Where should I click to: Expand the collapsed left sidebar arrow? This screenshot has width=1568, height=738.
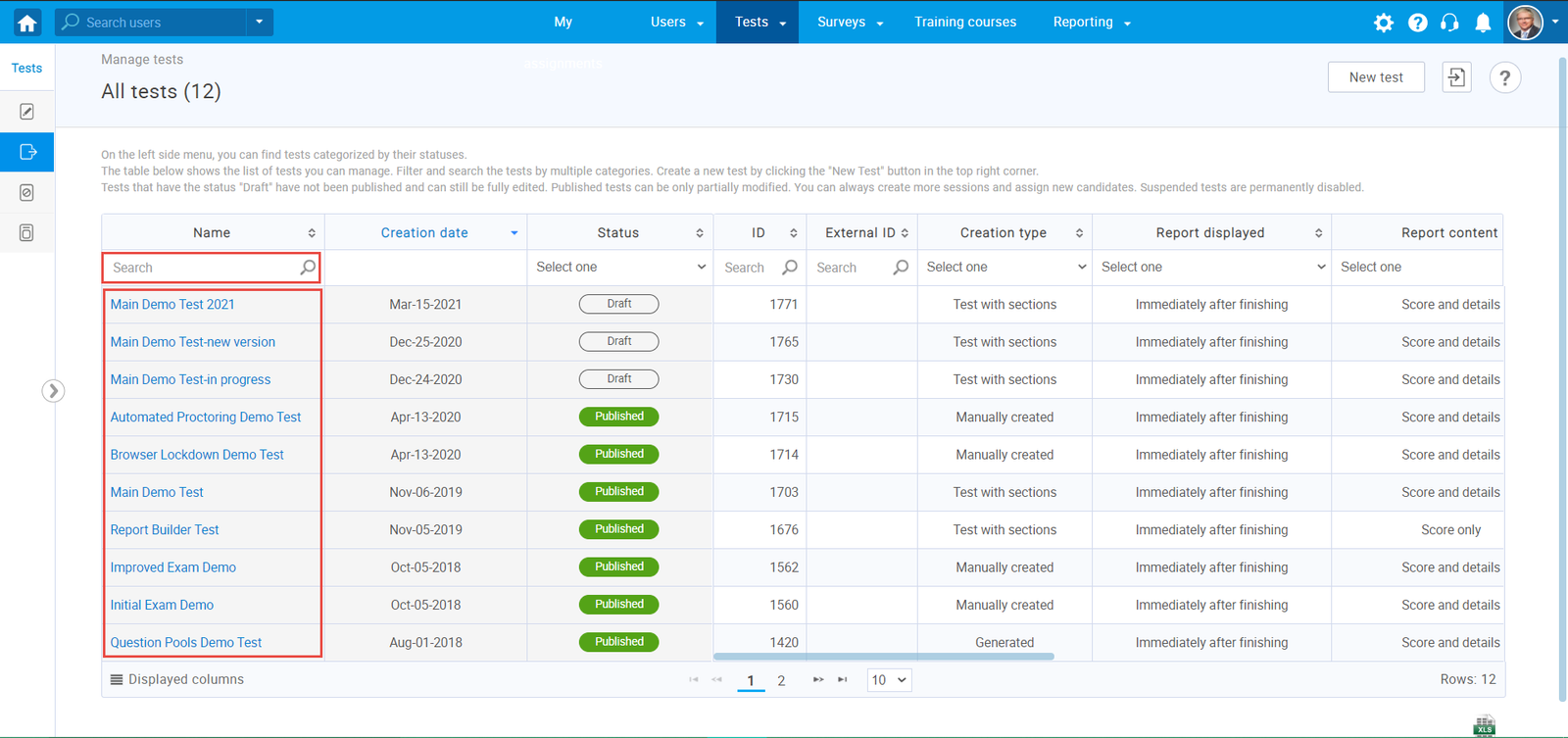[53, 391]
